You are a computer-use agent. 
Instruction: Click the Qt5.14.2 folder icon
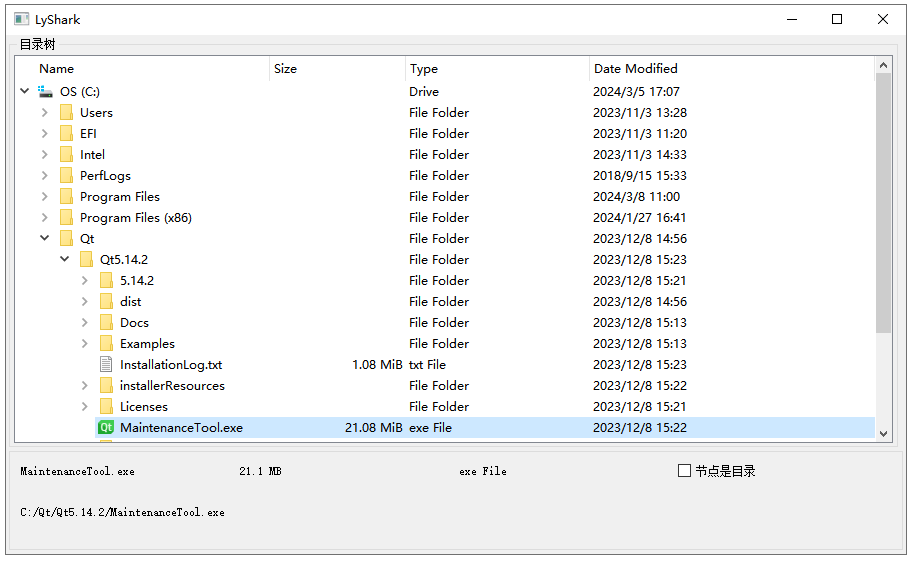tap(86, 259)
